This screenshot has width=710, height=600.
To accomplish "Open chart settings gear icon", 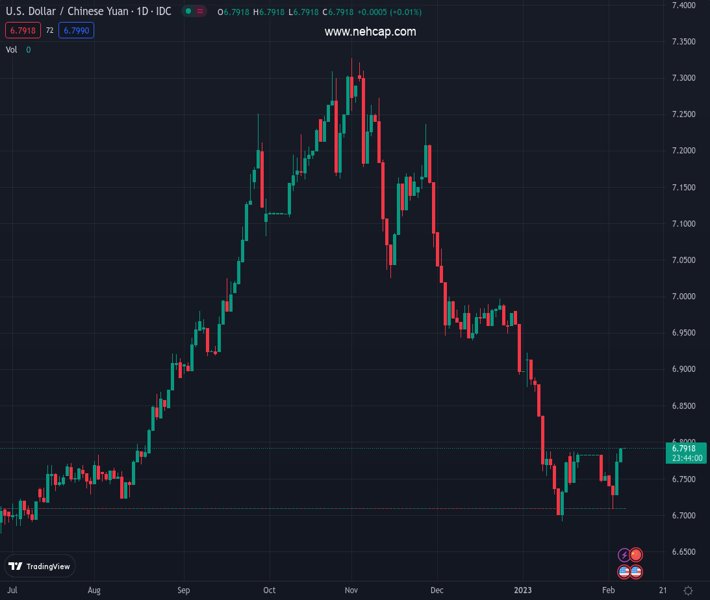I will 688,590.
